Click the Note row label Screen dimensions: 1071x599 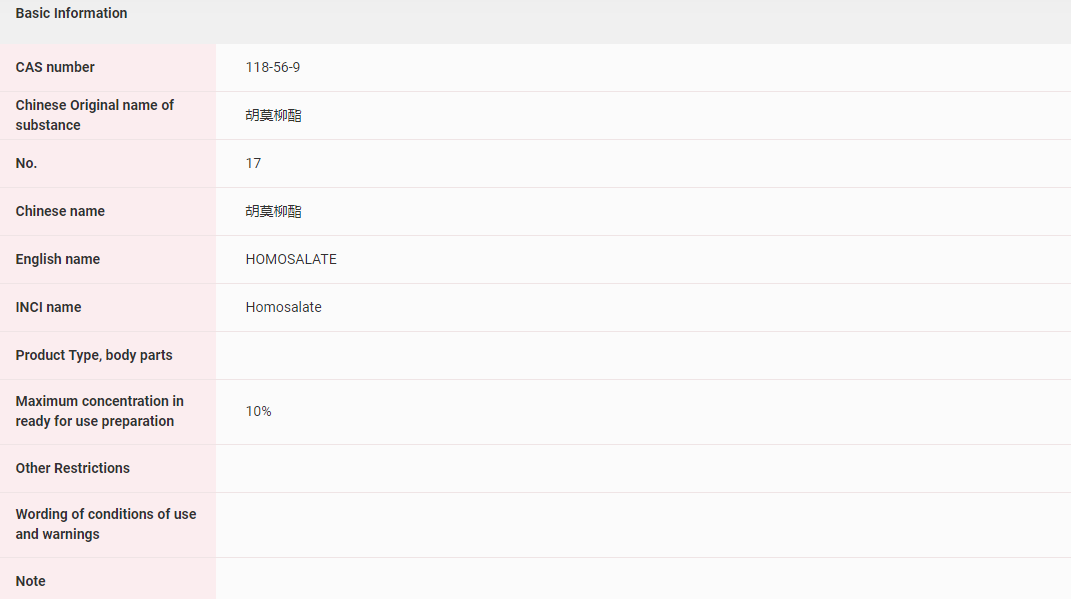(x=30, y=582)
